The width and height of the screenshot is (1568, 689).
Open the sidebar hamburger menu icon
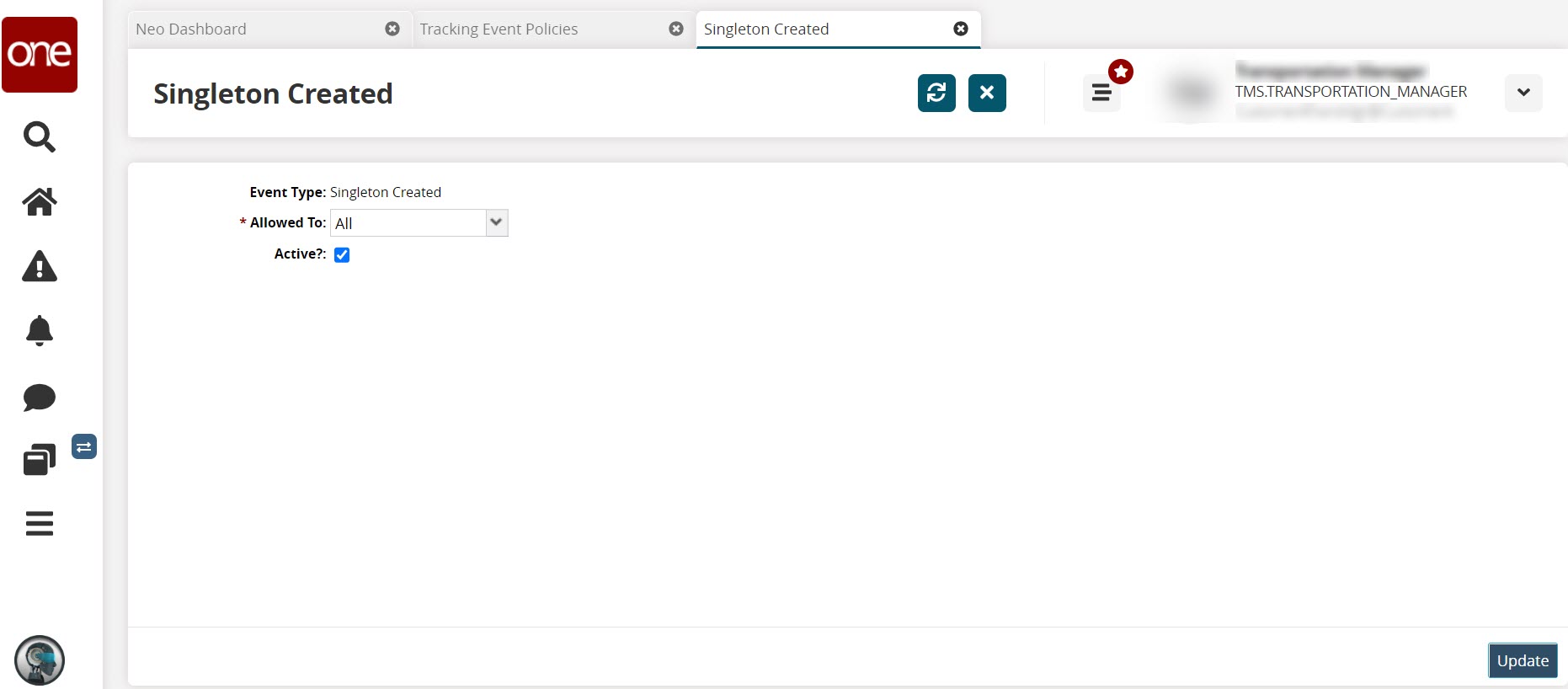click(x=40, y=523)
